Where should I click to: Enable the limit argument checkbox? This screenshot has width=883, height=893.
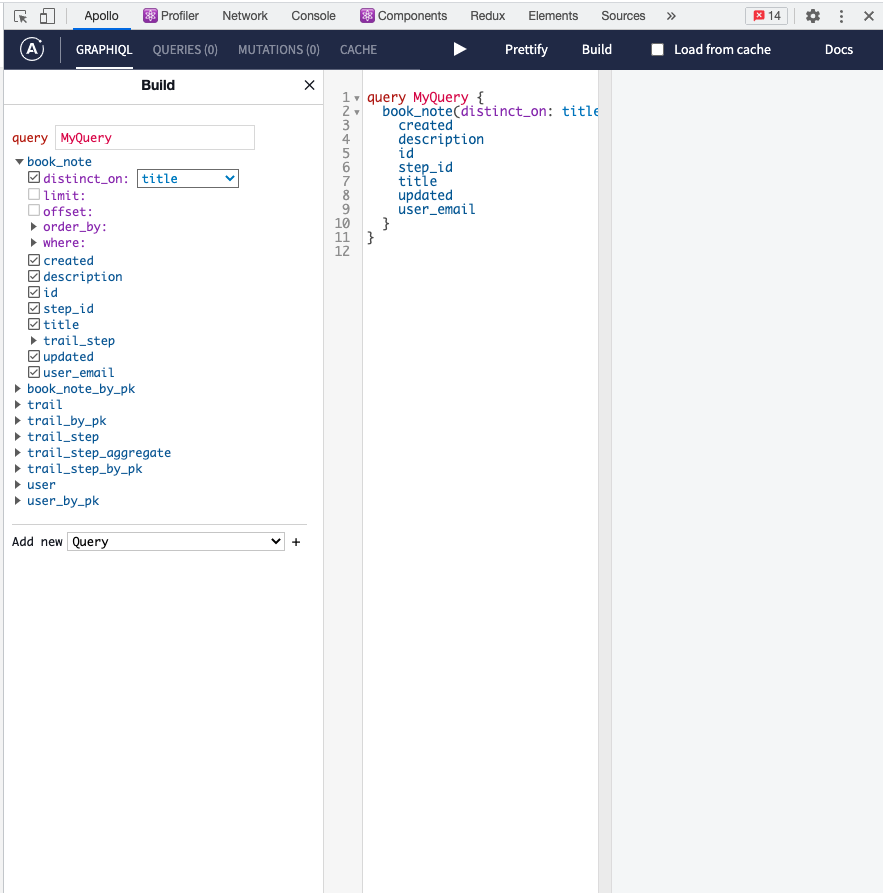click(34, 195)
